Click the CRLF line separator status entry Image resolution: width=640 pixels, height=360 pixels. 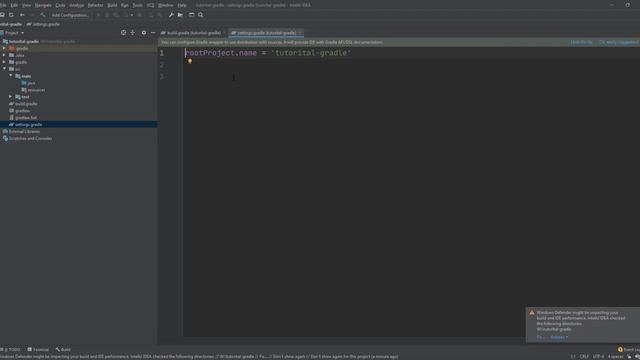584,356
